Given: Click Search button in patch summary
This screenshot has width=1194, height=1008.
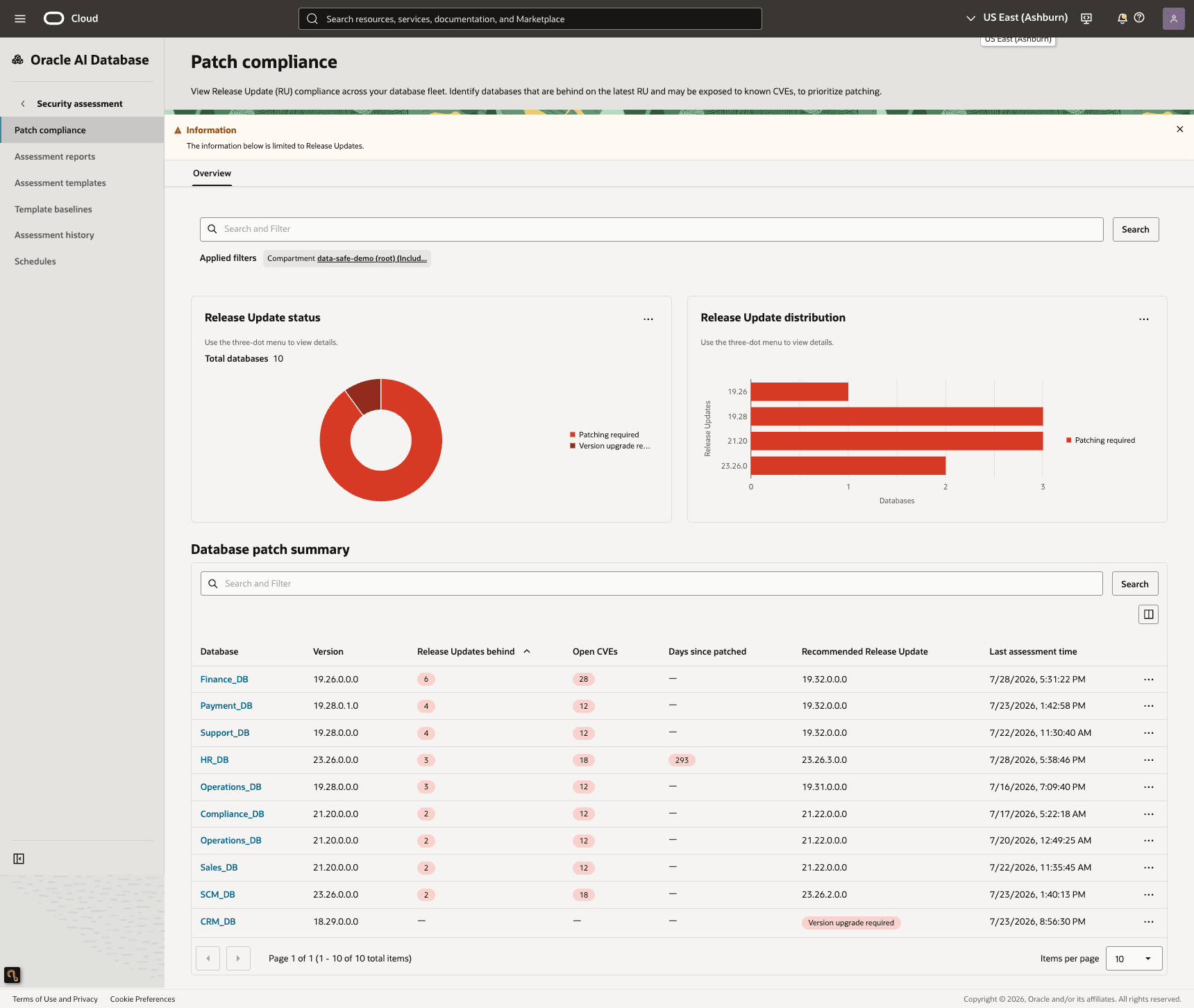Looking at the screenshot, I should tap(1134, 585).
